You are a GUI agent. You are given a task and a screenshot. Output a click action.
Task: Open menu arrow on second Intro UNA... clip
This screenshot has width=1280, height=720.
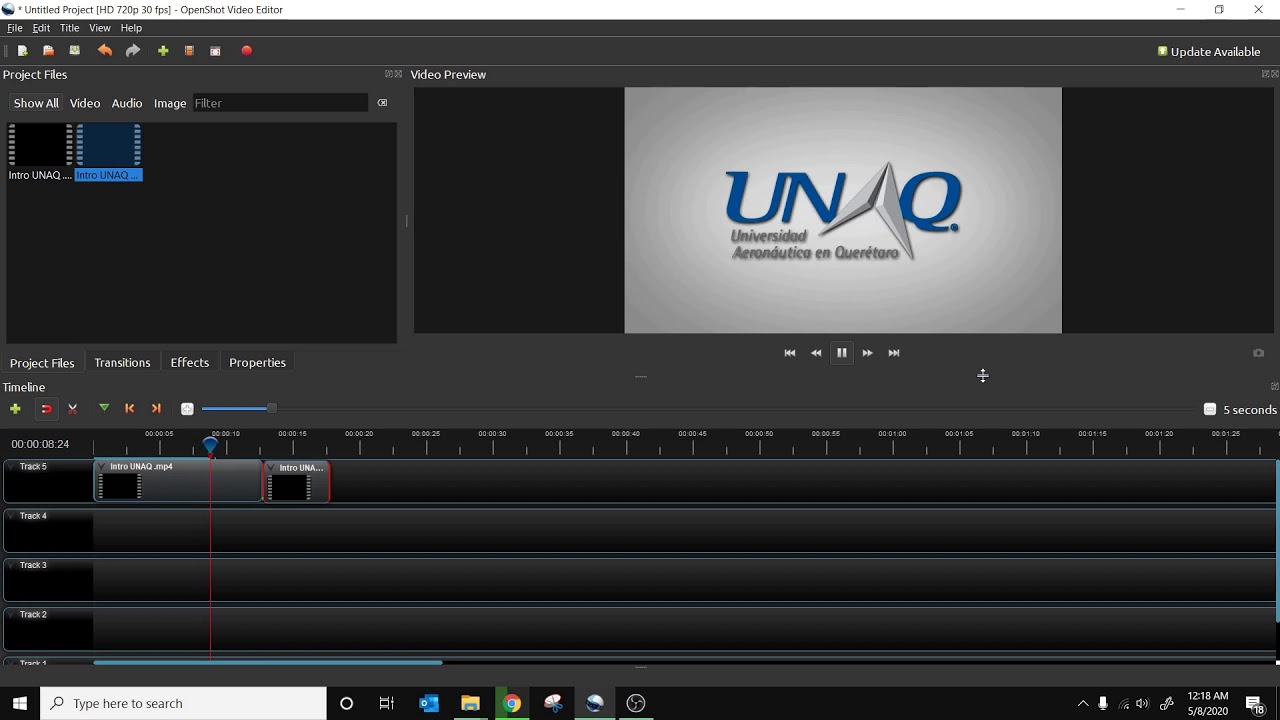(x=272, y=467)
